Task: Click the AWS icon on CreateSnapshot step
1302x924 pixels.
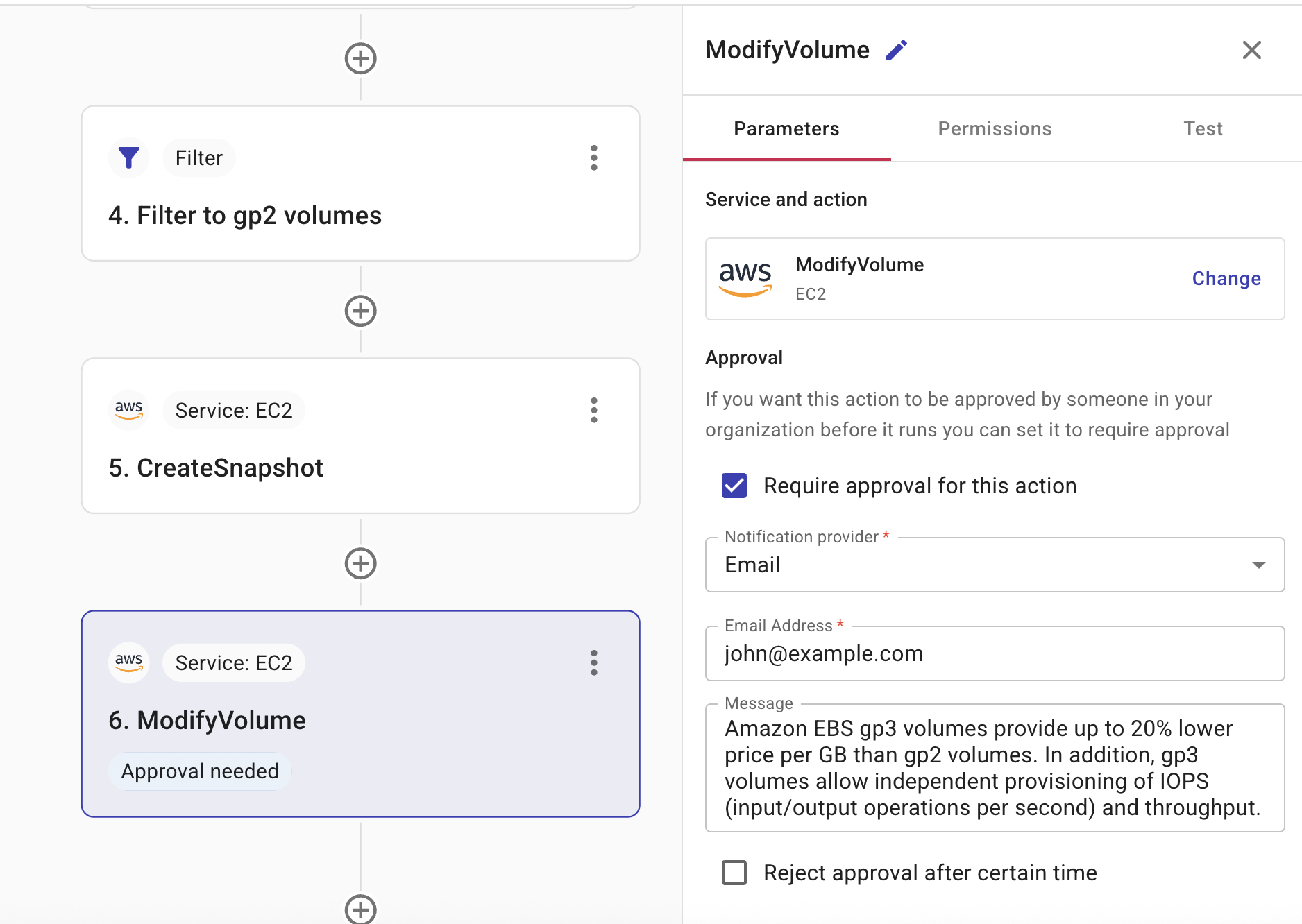Action: (129, 409)
